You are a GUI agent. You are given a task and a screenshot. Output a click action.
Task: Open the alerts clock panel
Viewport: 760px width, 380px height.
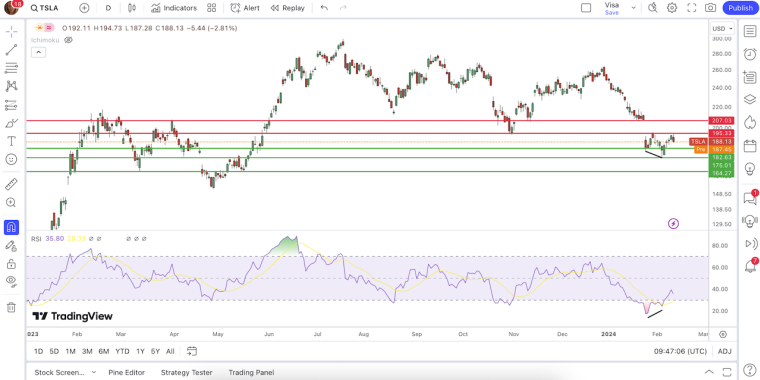750,54
